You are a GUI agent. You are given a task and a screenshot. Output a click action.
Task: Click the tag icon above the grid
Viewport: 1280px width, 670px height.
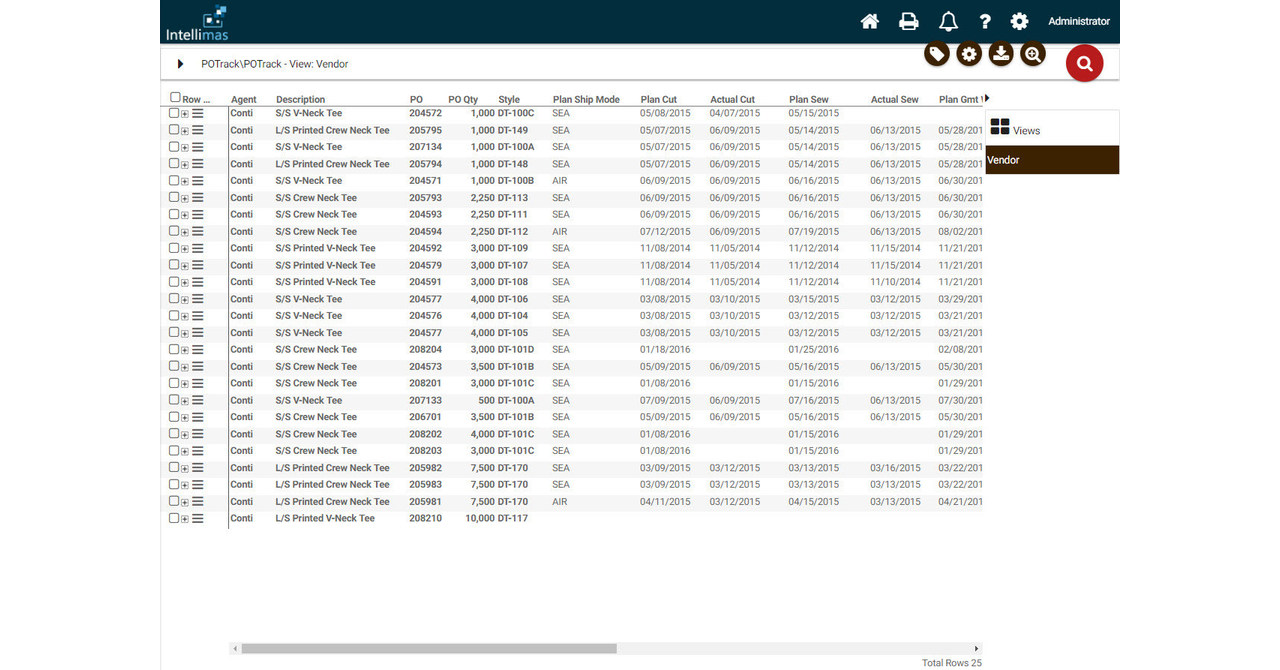pos(936,54)
